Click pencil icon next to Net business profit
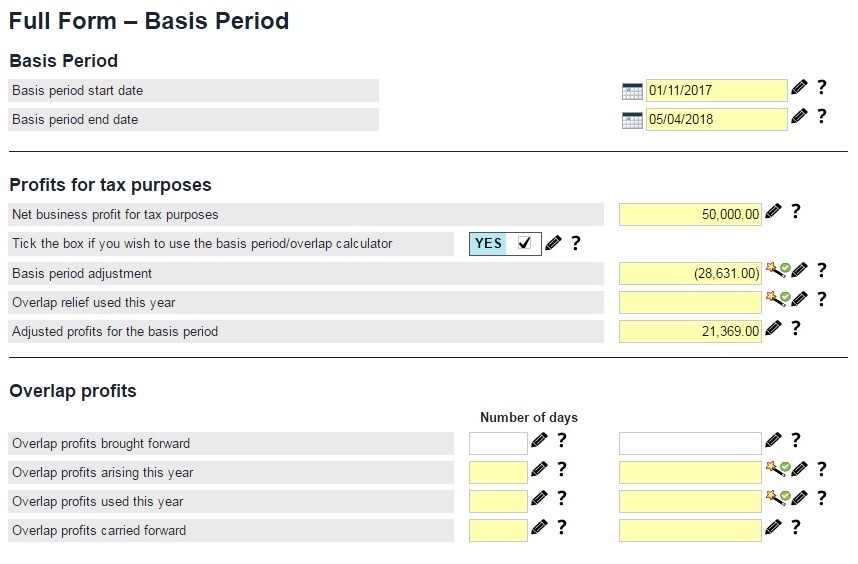The height and width of the screenshot is (564, 858). 773,212
